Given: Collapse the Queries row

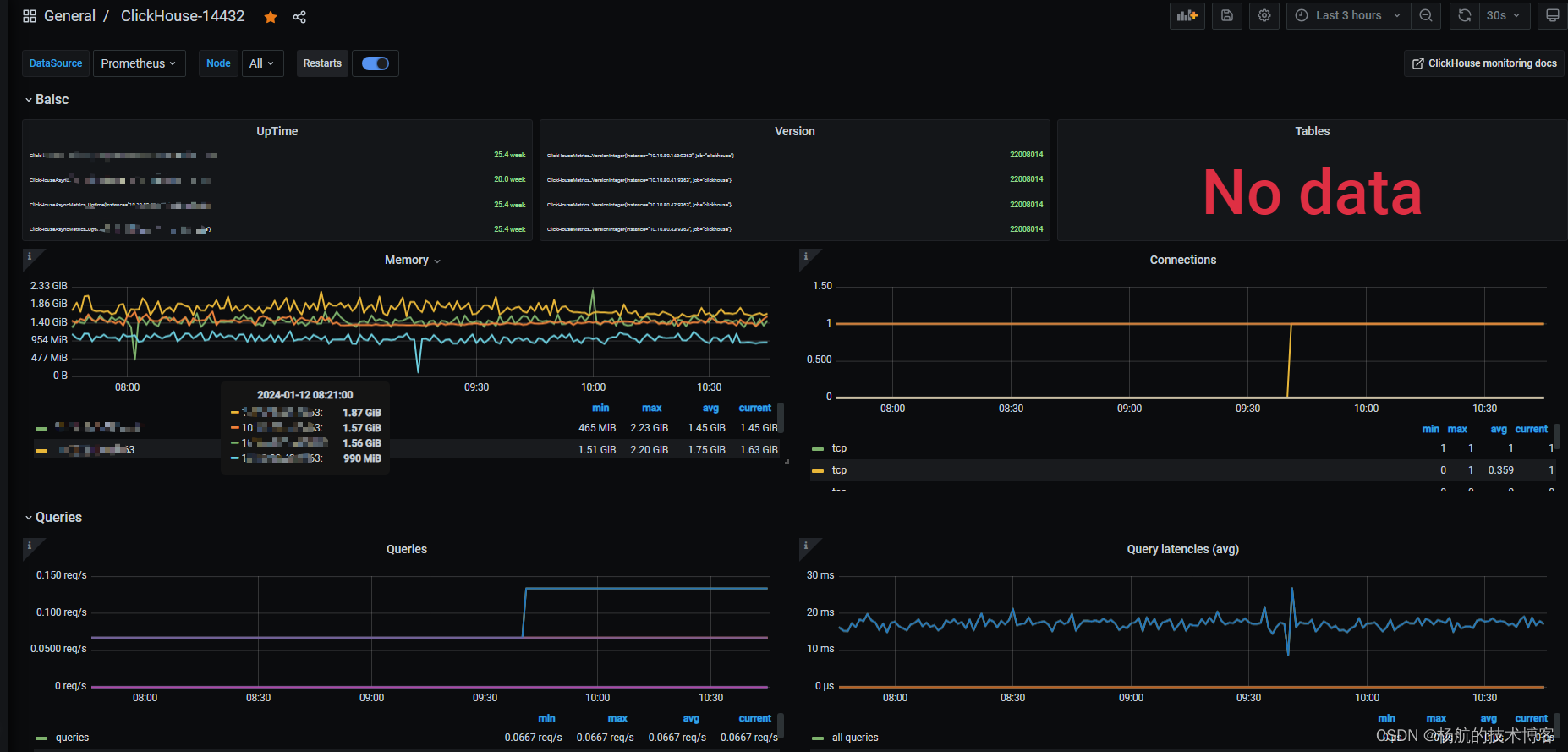Looking at the screenshot, I should point(53,517).
